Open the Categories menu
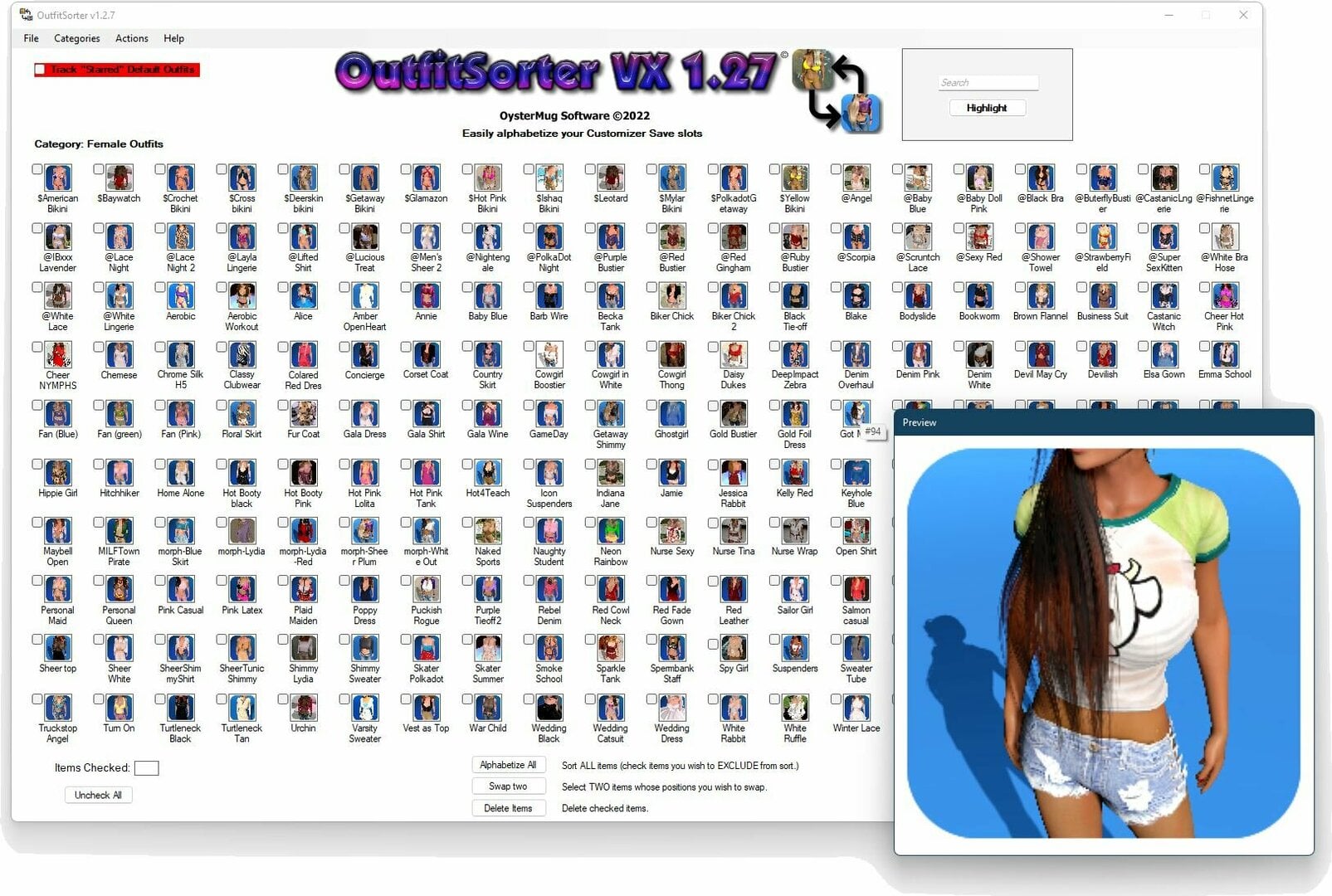The image size is (1332, 896). 77,38
